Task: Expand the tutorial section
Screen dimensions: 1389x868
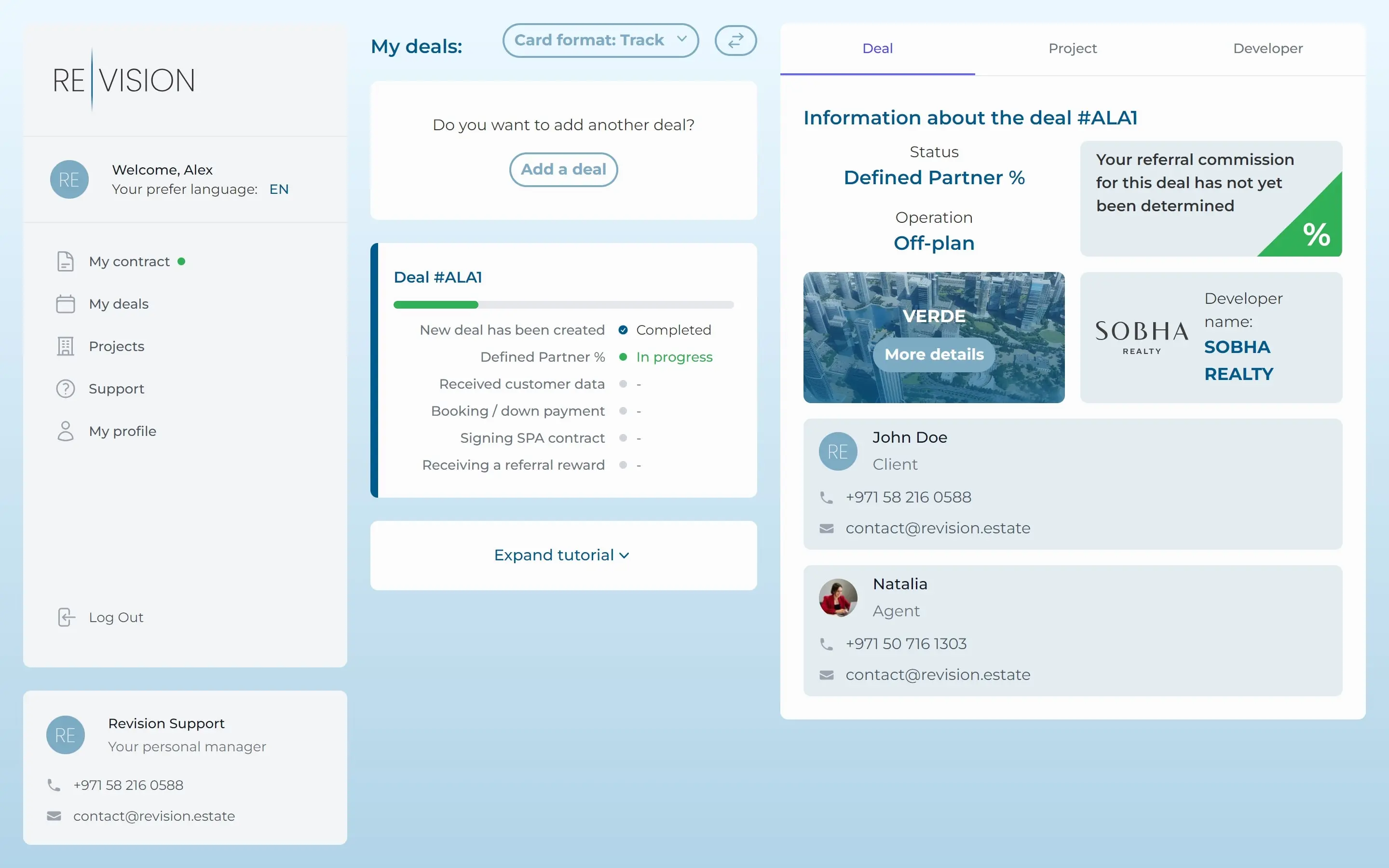Action: (562, 555)
